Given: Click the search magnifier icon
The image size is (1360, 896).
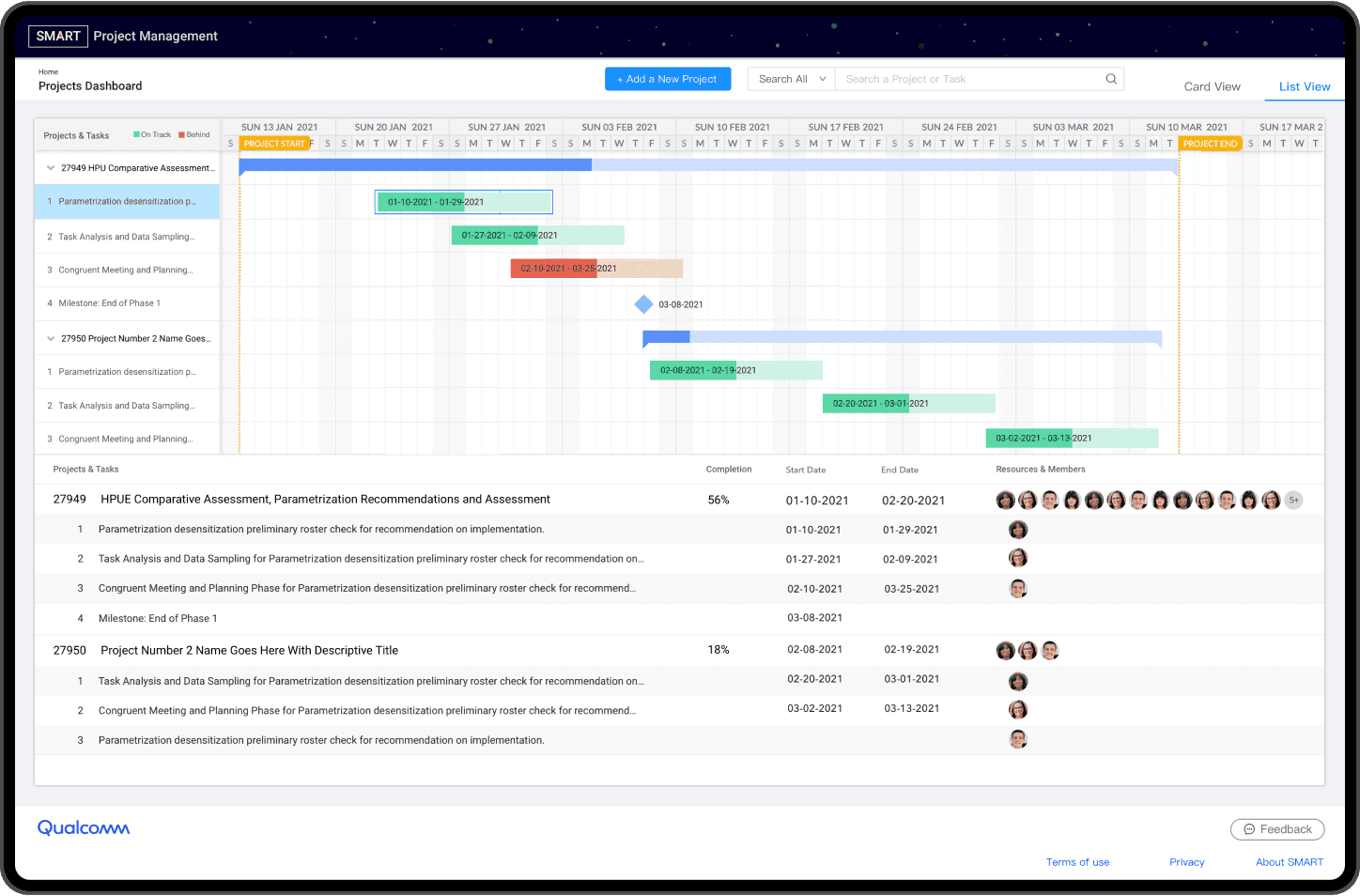Looking at the screenshot, I should 1111,79.
